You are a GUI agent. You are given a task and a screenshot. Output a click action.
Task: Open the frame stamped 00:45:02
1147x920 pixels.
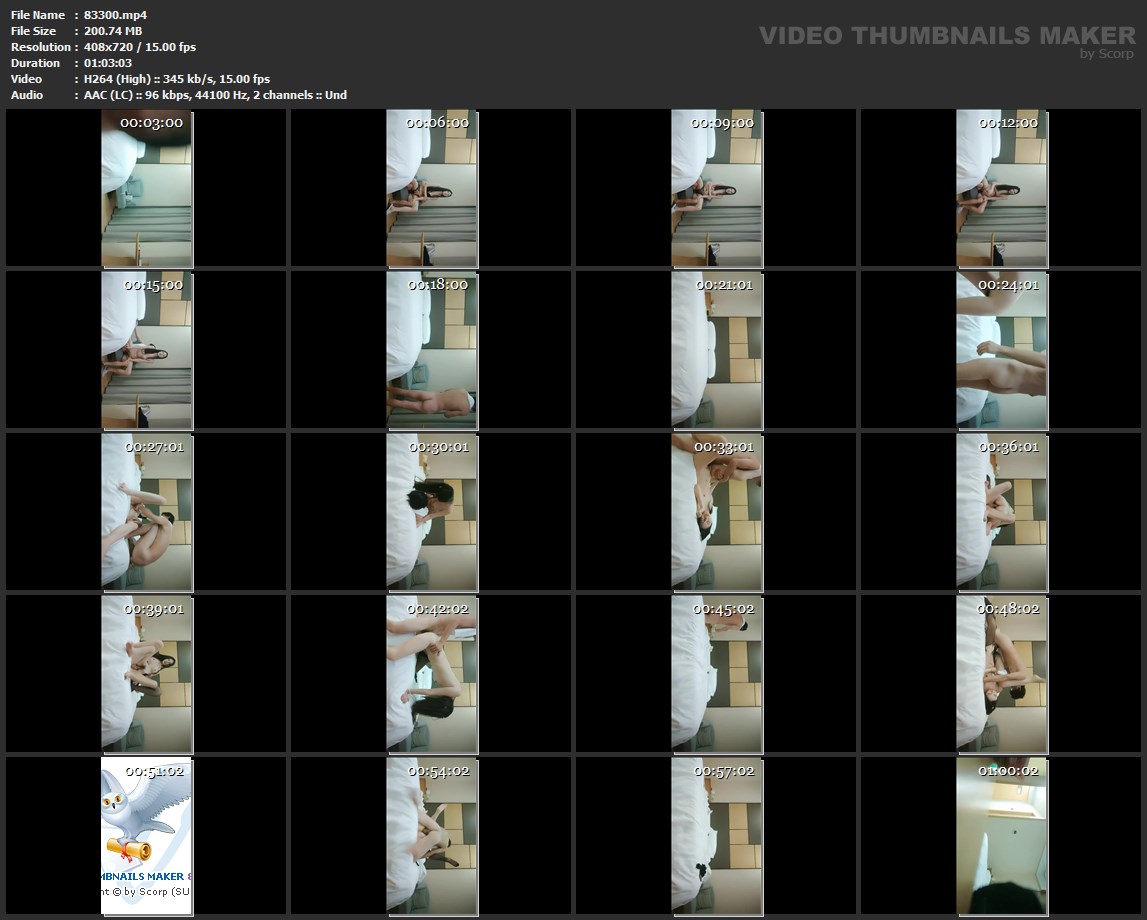point(717,674)
